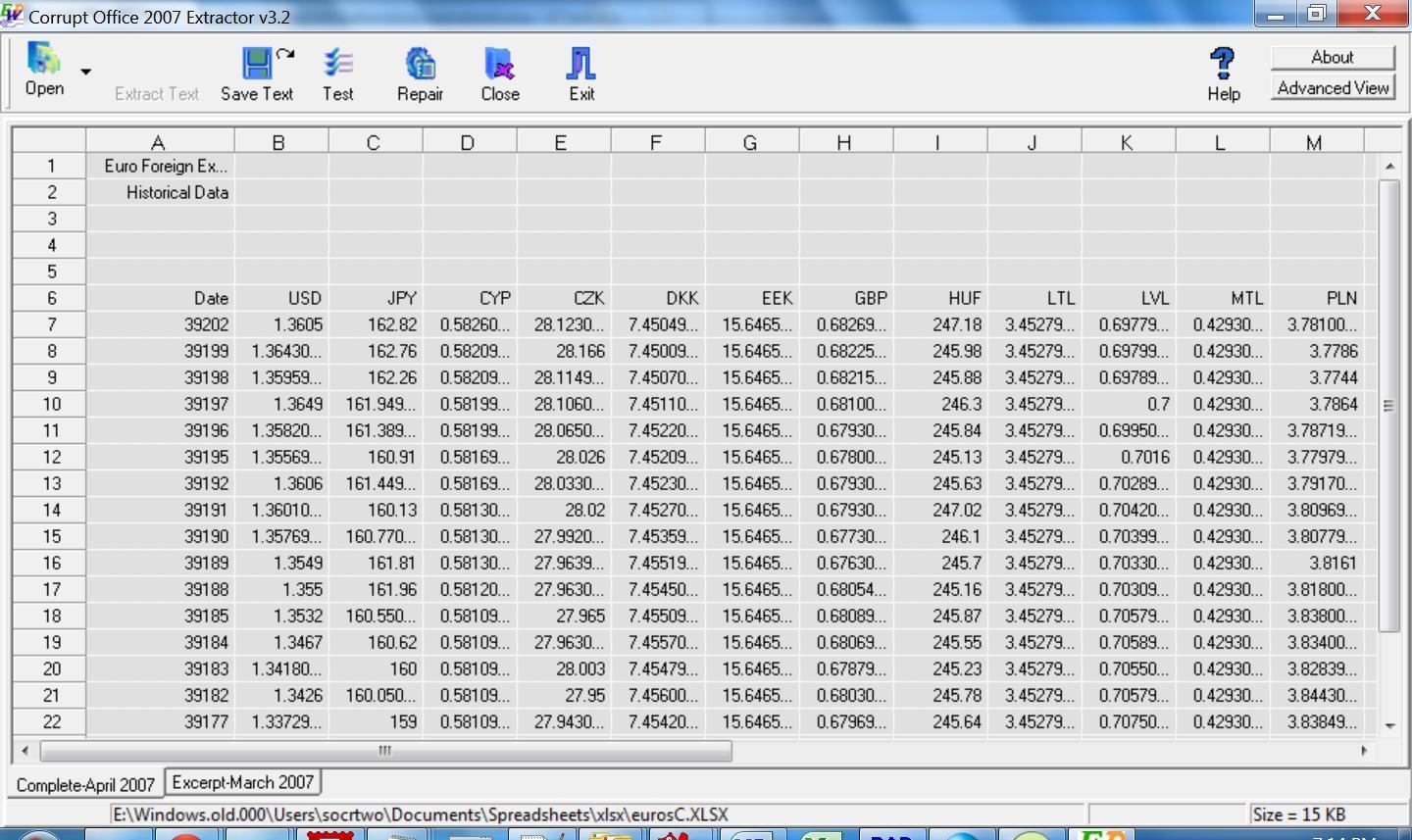The height and width of the screenshot is (840, 1412).
Task: Click the column B header
Action: (x=278, y=142)
